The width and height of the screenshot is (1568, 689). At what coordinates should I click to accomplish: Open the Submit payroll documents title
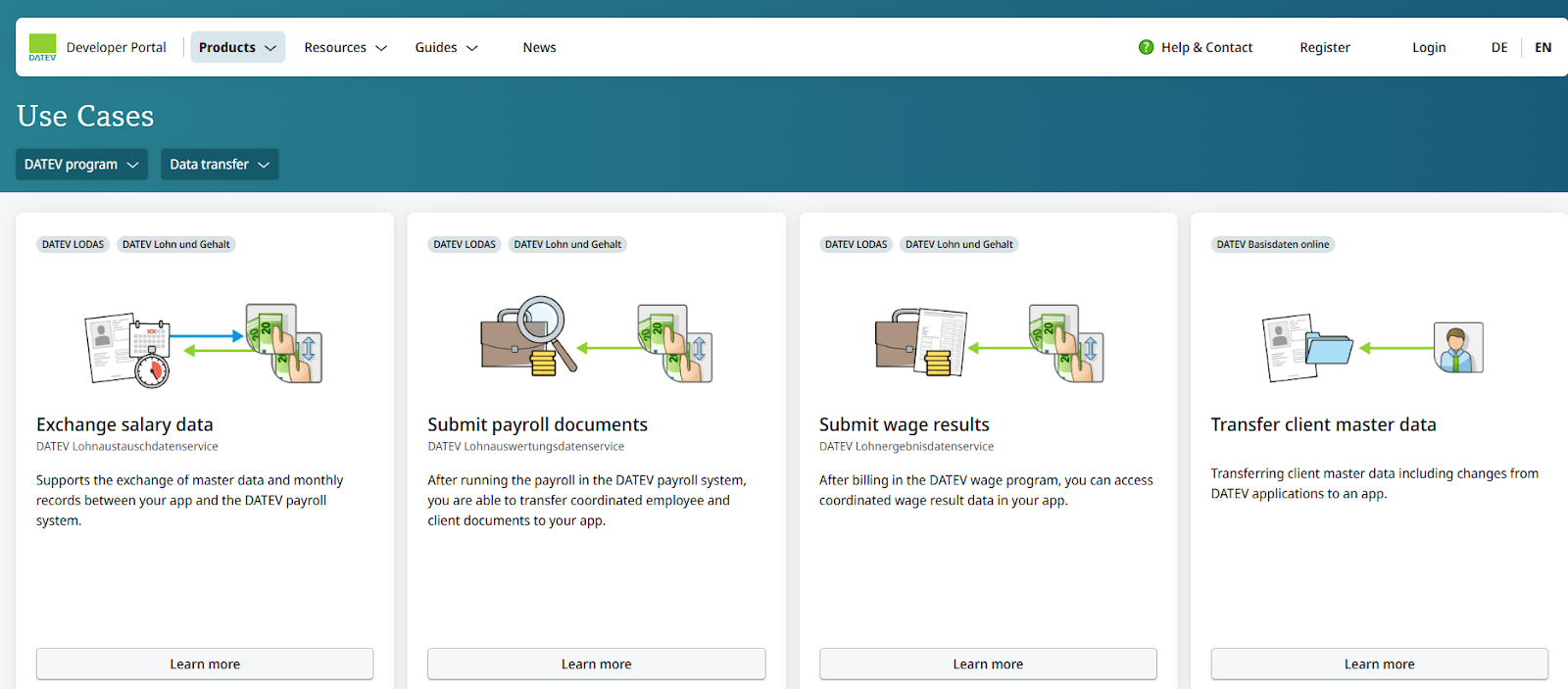(x=538, y=424)
